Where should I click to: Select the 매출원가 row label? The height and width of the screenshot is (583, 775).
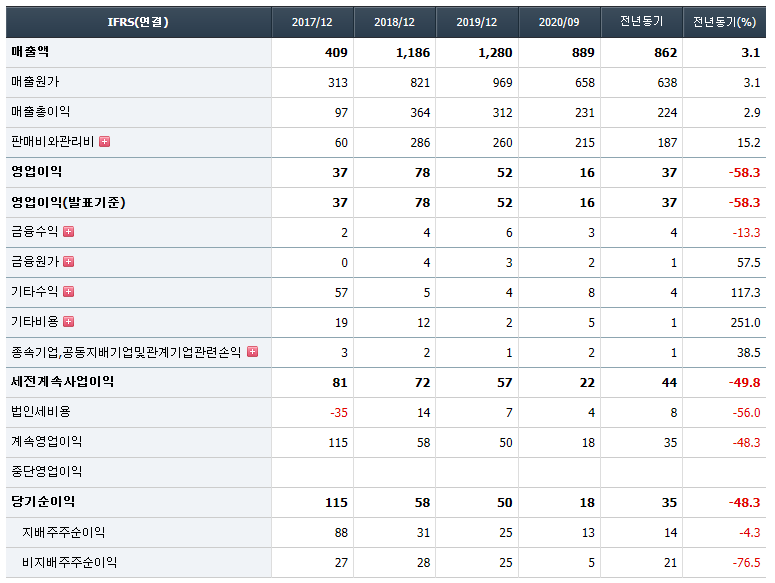pyautogui.click(x=35, y=82)
